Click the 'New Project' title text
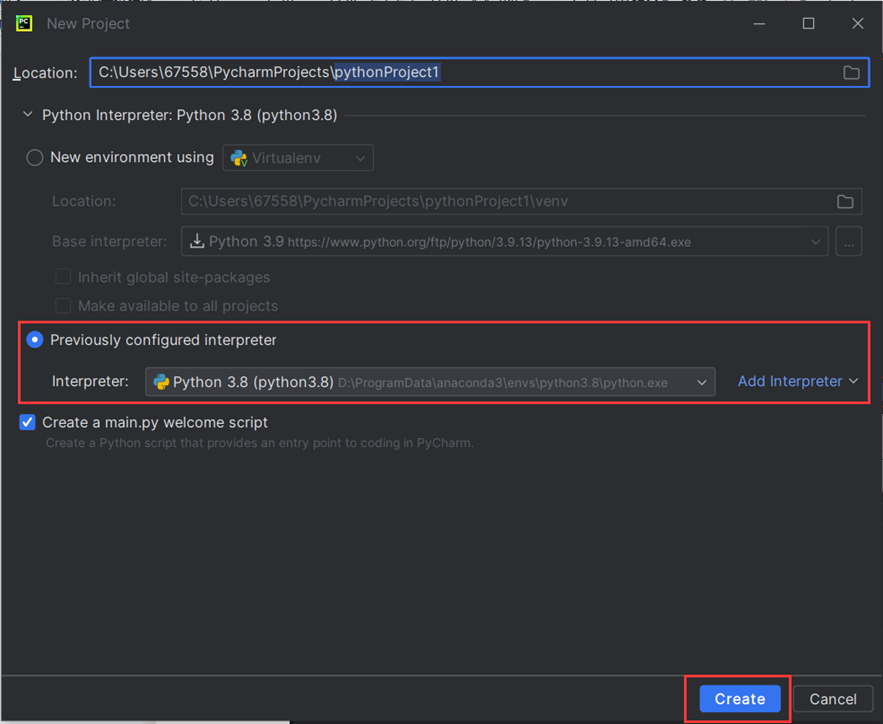Viewport: 883px width, 724px height. pos(88,24)
